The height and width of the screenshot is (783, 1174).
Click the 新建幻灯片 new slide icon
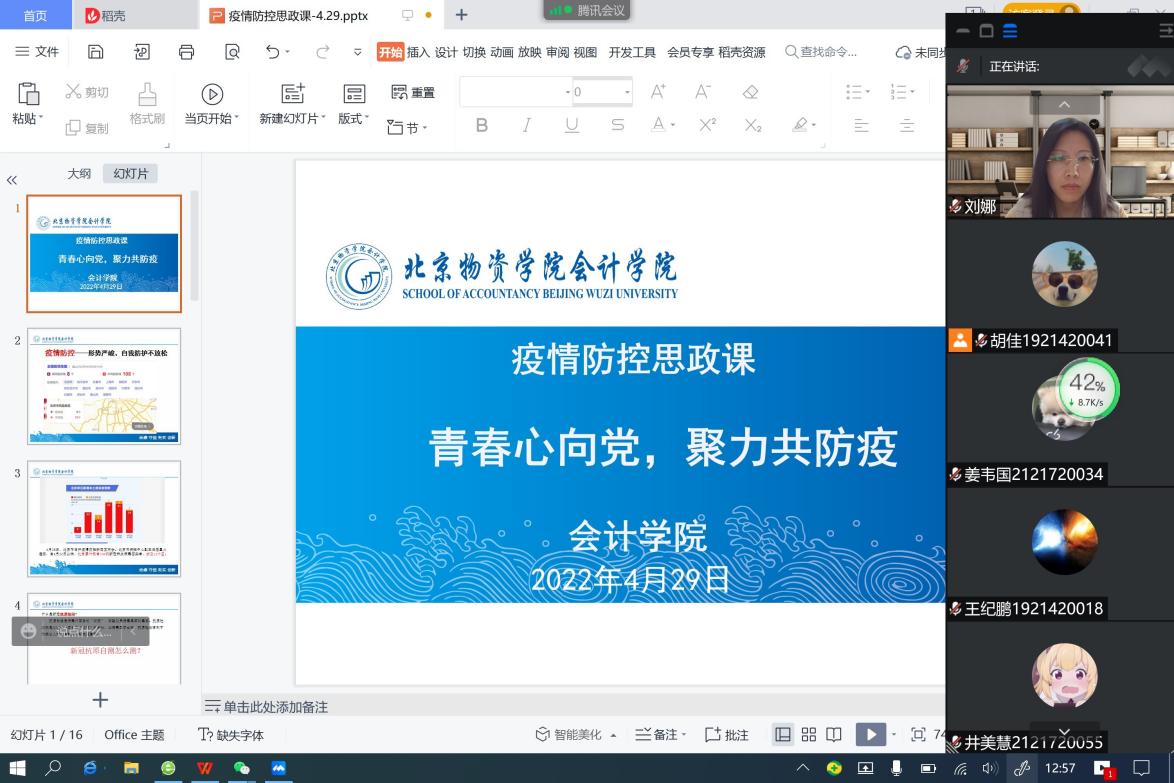[292, 94]
